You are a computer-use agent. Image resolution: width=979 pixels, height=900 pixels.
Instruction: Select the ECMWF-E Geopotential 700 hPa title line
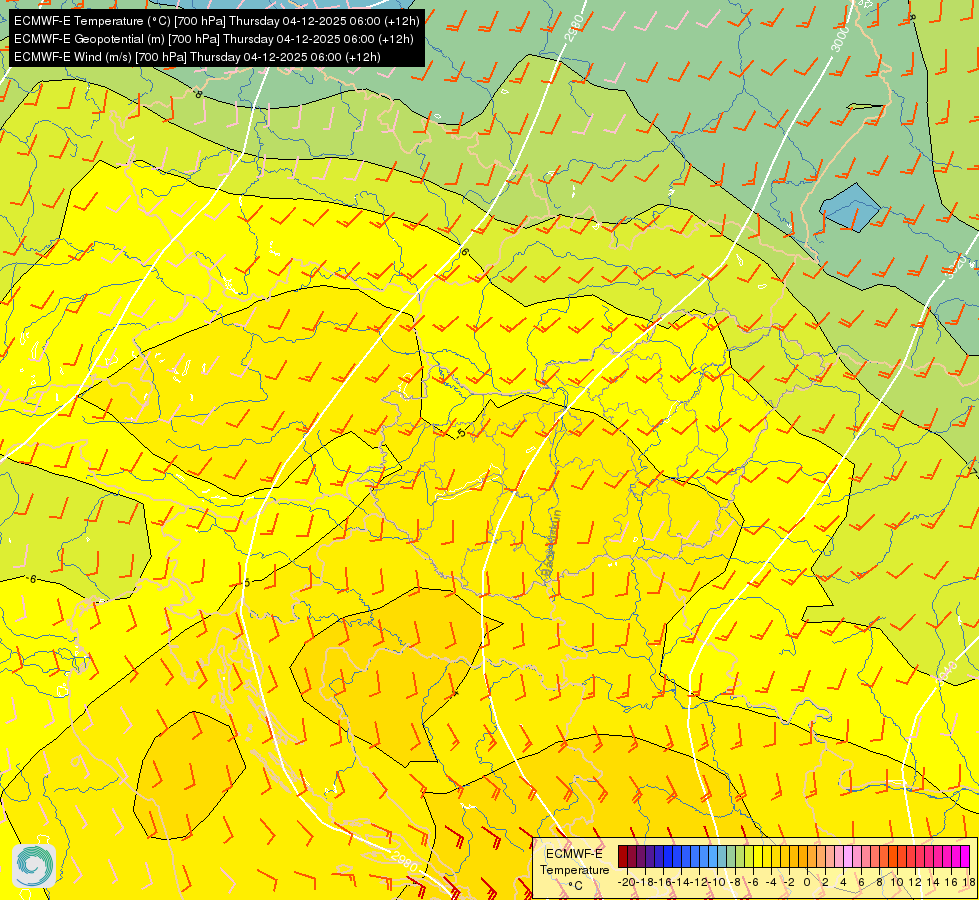[x=214, y=39]
